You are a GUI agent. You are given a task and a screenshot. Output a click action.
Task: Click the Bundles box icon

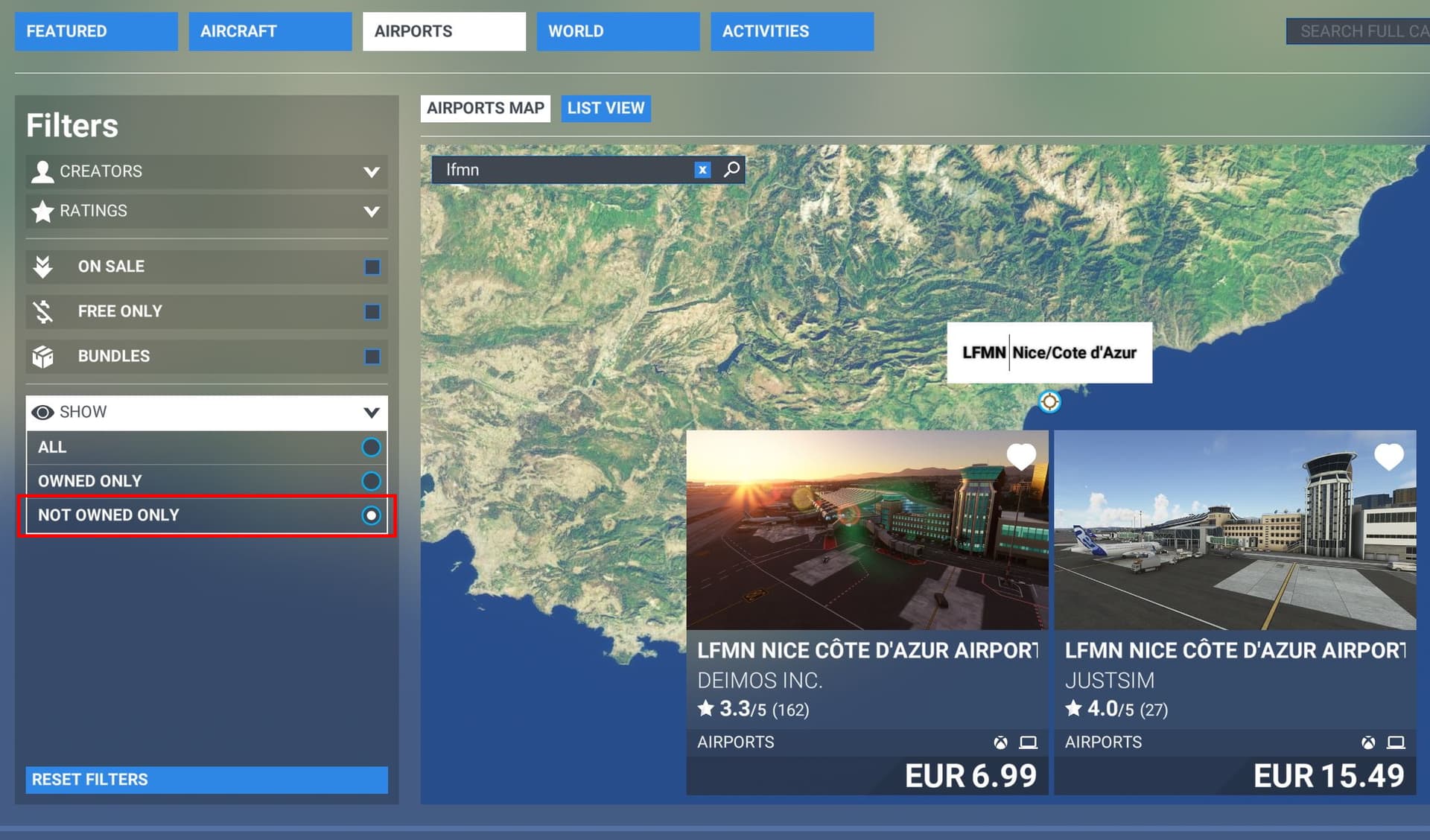click(43, 357)
